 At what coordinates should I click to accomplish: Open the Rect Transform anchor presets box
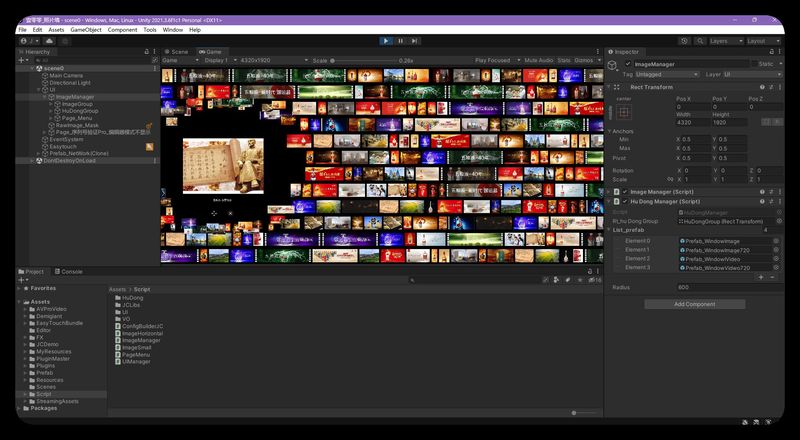[624, 112]
